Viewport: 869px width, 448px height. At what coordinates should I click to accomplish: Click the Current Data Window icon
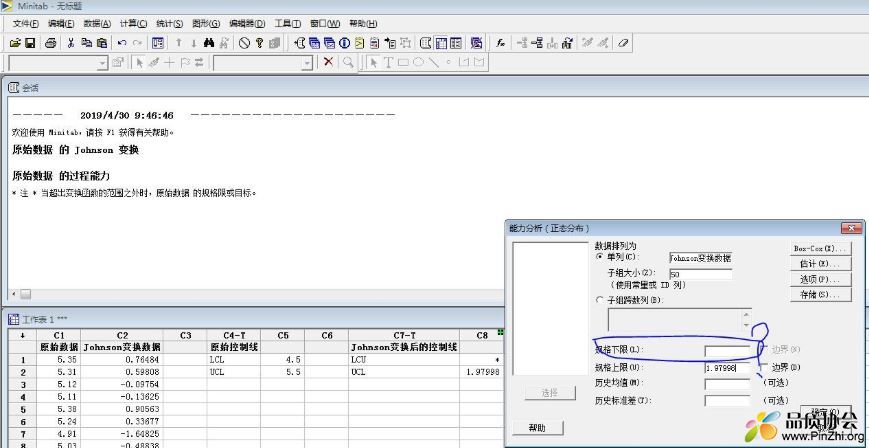tap(442, 43)
